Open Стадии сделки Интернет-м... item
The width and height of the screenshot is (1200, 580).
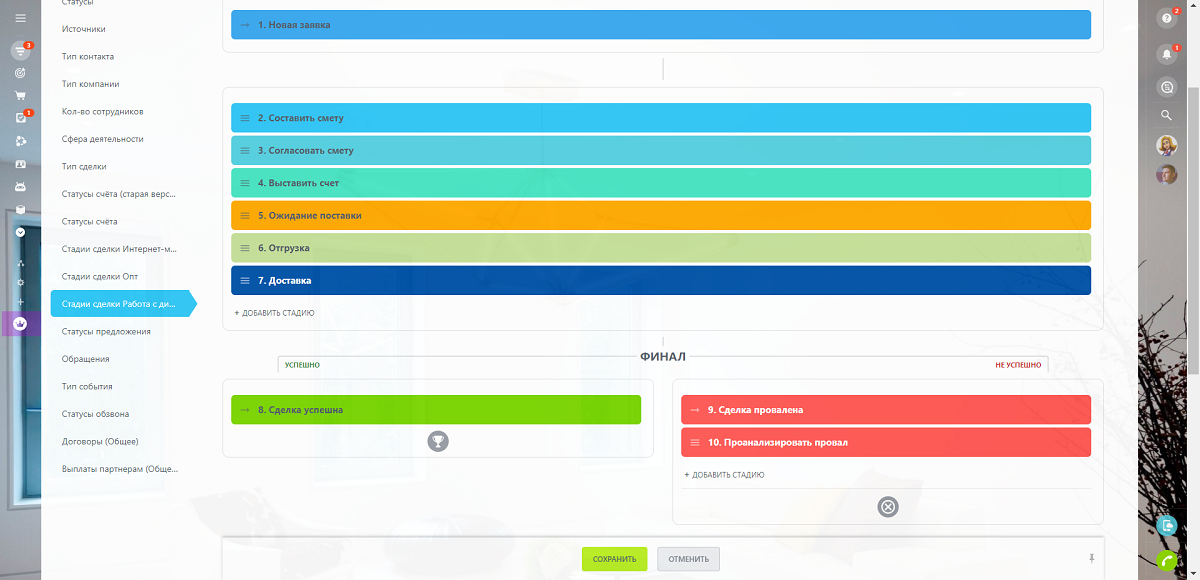coord(119,249)
